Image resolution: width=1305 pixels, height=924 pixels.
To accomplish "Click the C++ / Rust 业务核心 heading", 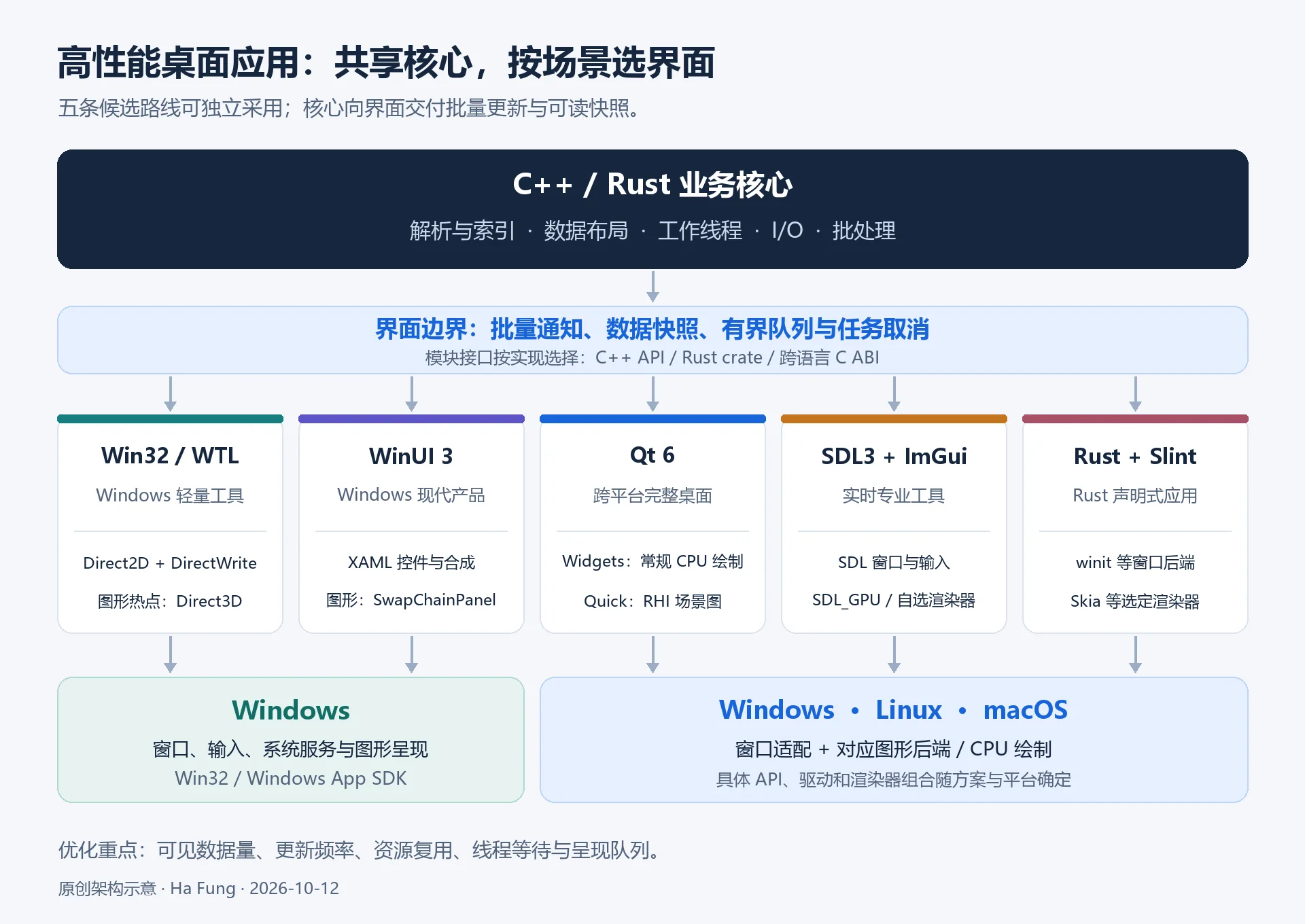I will 652,184.
